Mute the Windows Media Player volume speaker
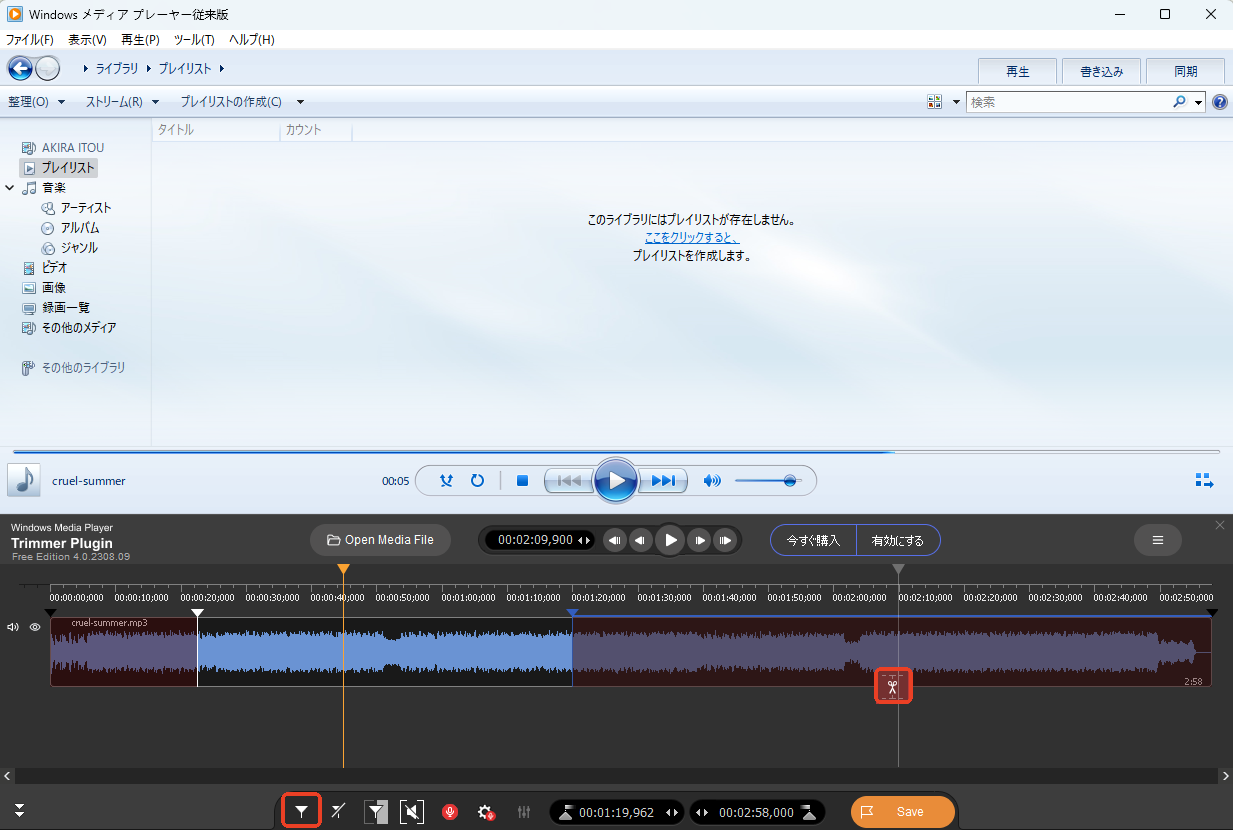 tap(712, 481)
